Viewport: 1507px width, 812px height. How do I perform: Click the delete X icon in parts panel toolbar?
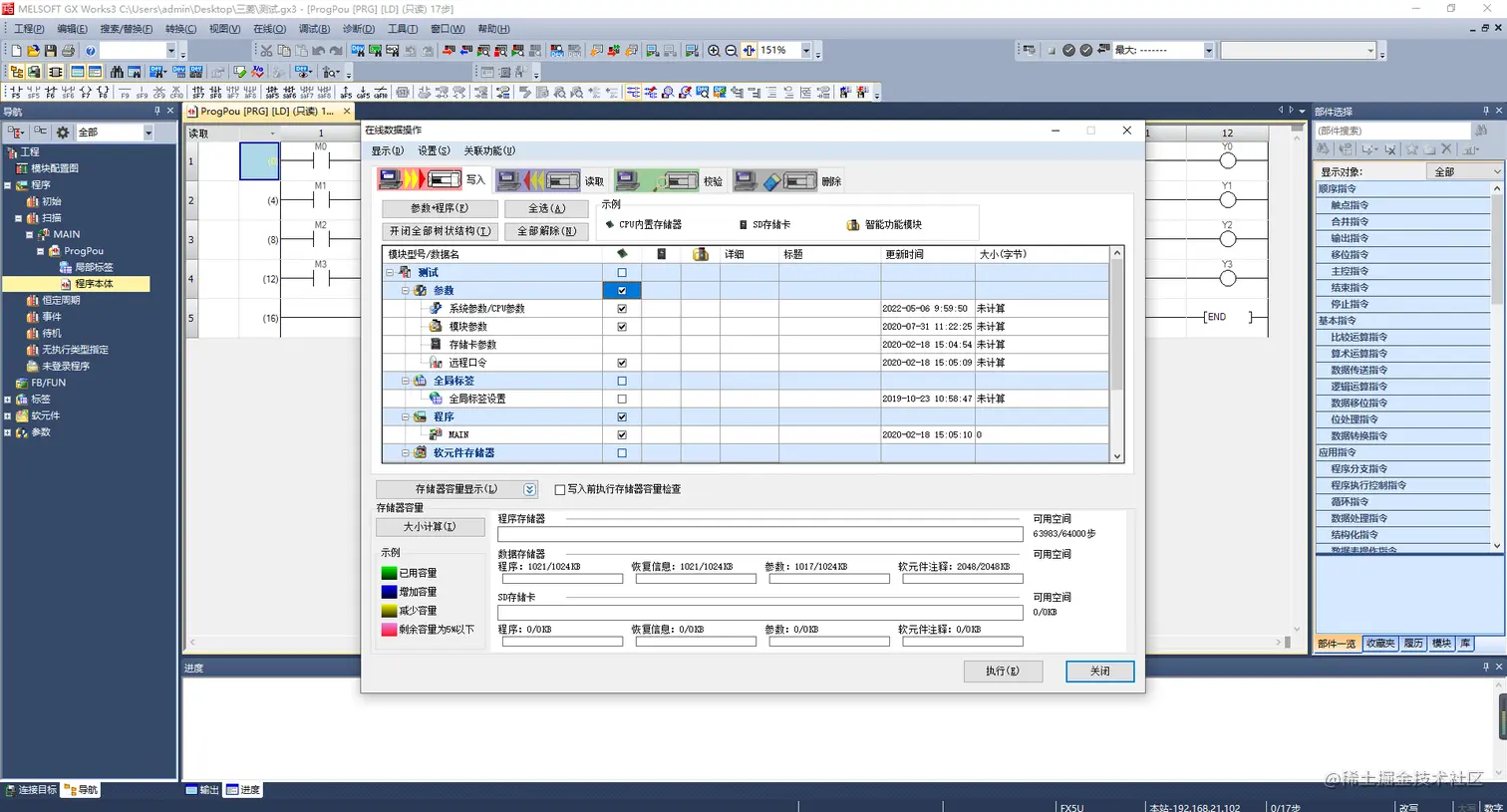(1447, 149)
